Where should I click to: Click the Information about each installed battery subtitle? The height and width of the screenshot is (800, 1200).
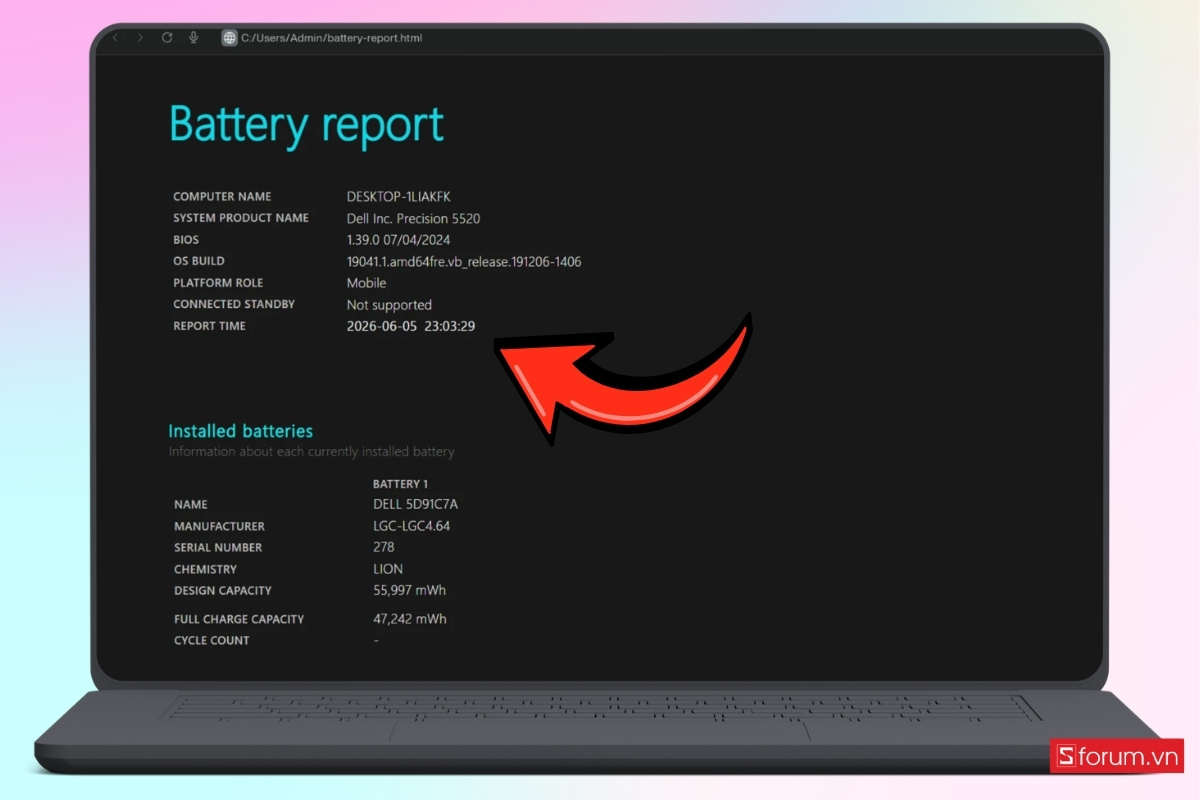311,452
